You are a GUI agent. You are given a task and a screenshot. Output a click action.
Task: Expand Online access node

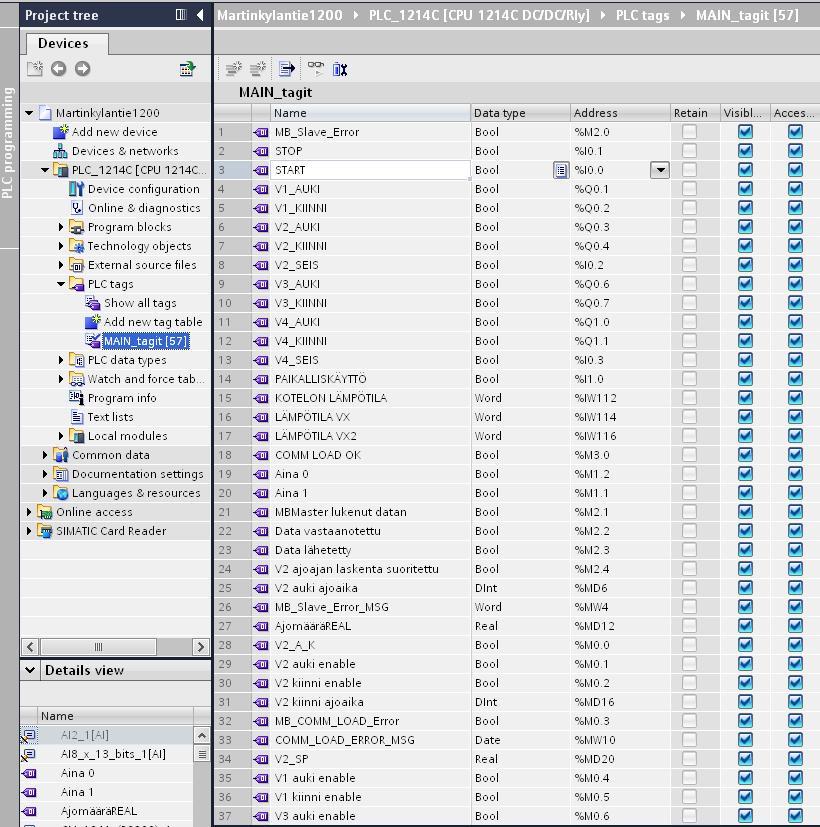[29, 512]
